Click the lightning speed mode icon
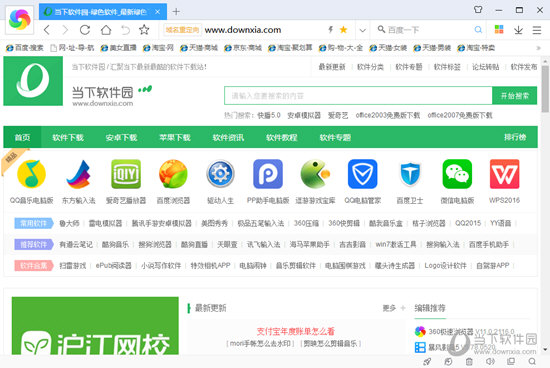550x368 pixels. coord(330,30)
